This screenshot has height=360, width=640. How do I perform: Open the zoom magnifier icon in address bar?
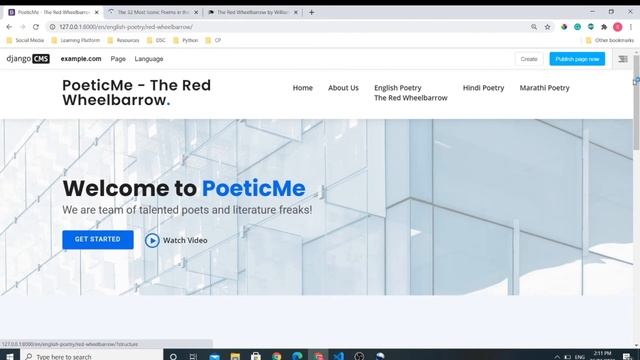pyautogui.click(x=534, y=27)
